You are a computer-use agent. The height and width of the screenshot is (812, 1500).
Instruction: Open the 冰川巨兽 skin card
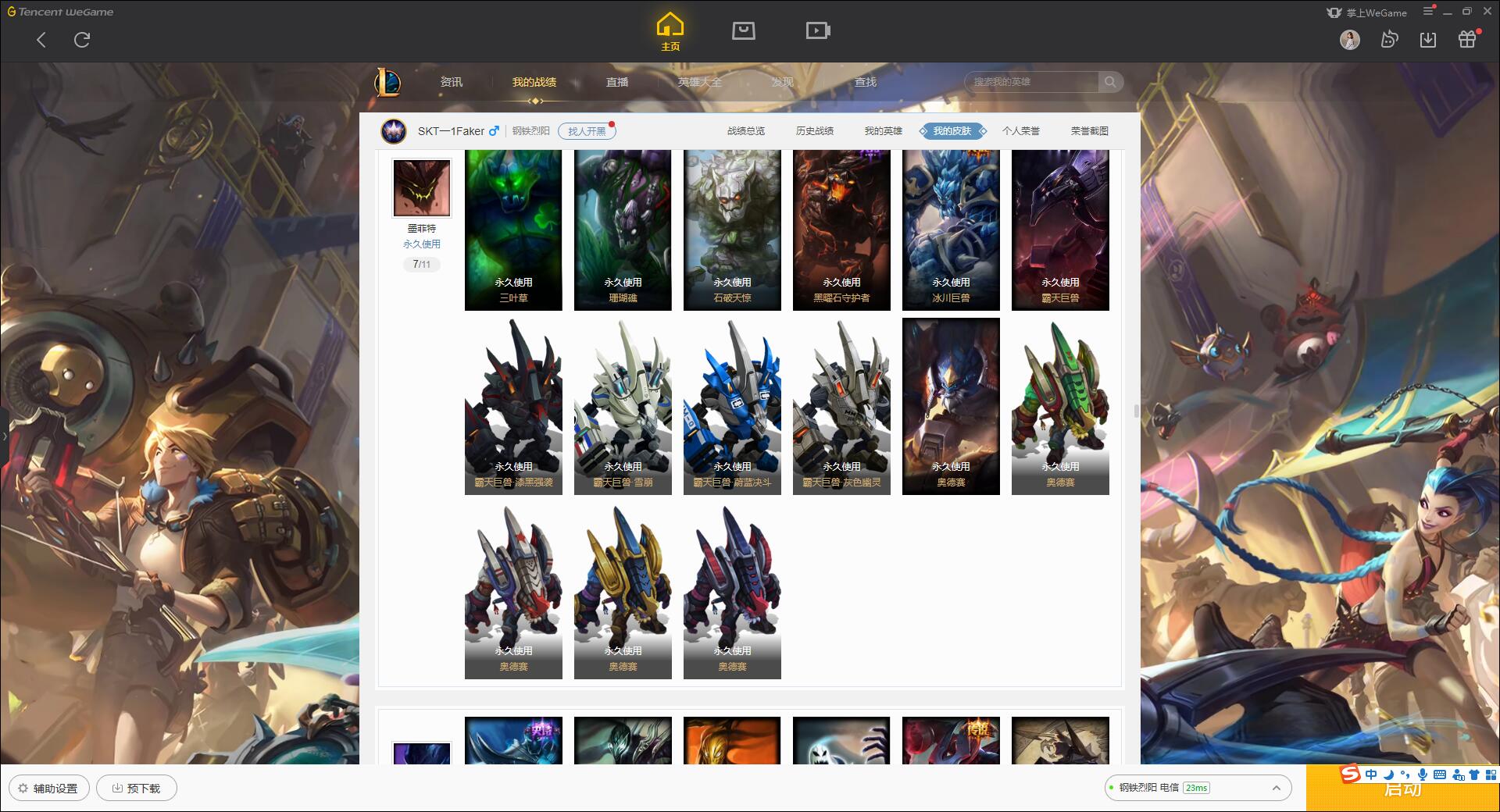click(x=951, y=230)
